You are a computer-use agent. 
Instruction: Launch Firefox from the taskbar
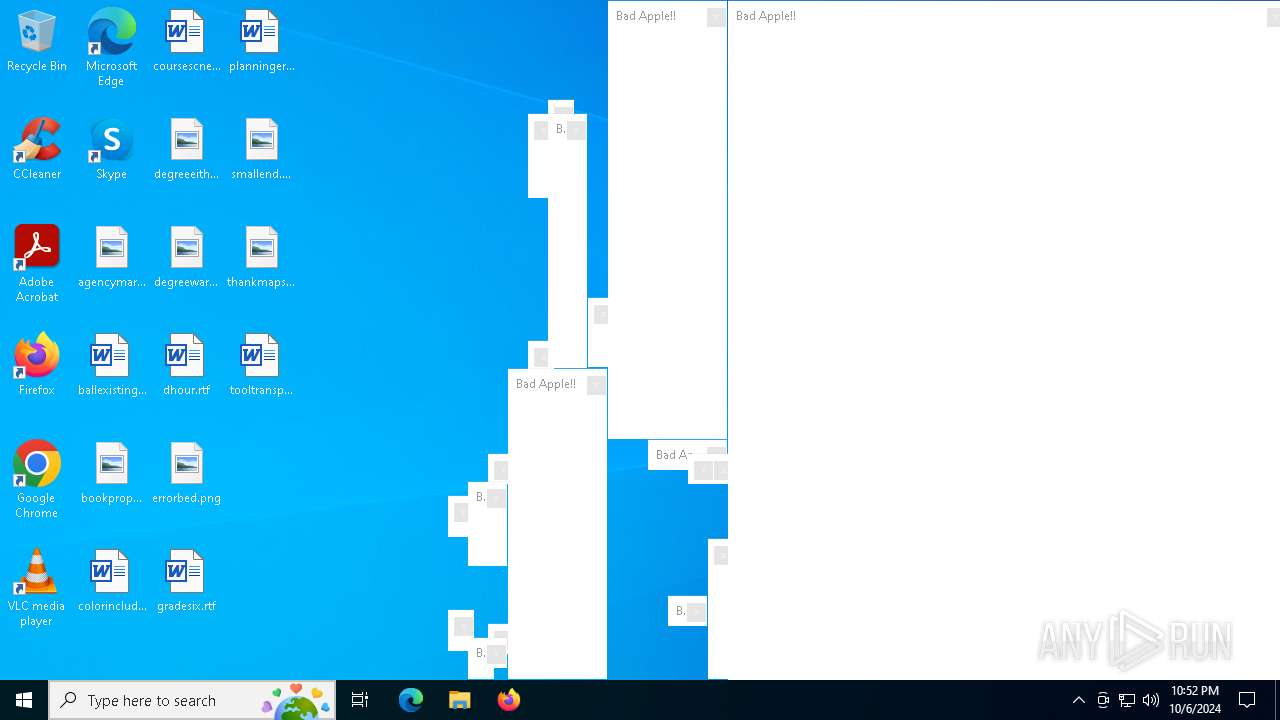click(509, 700)
